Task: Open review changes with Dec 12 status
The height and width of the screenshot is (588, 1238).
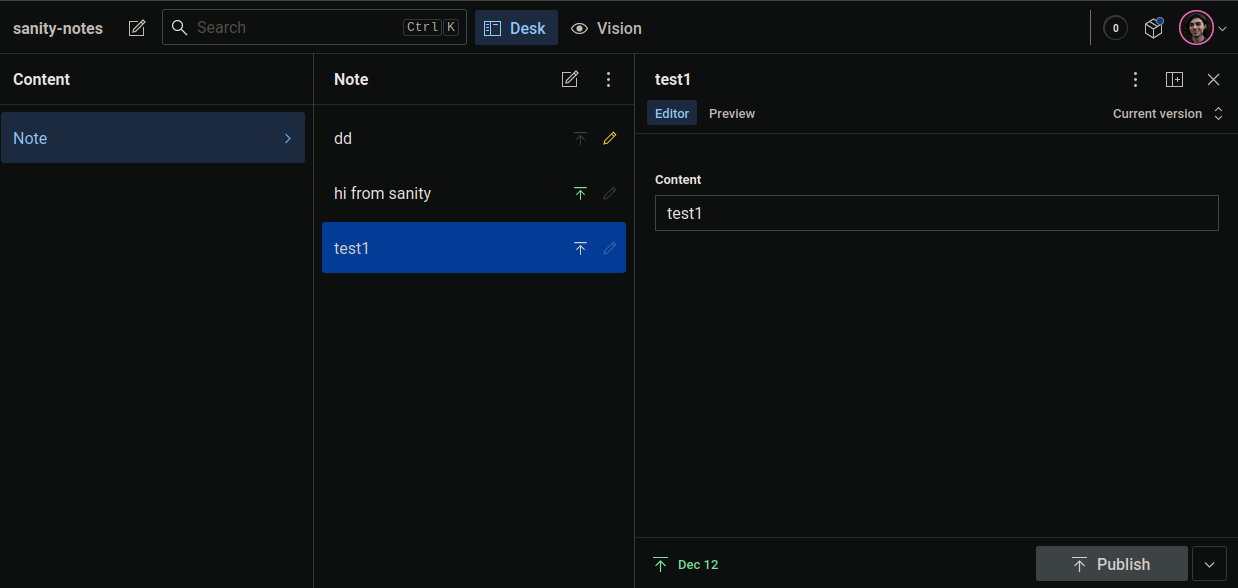Action: pos(686,564)
